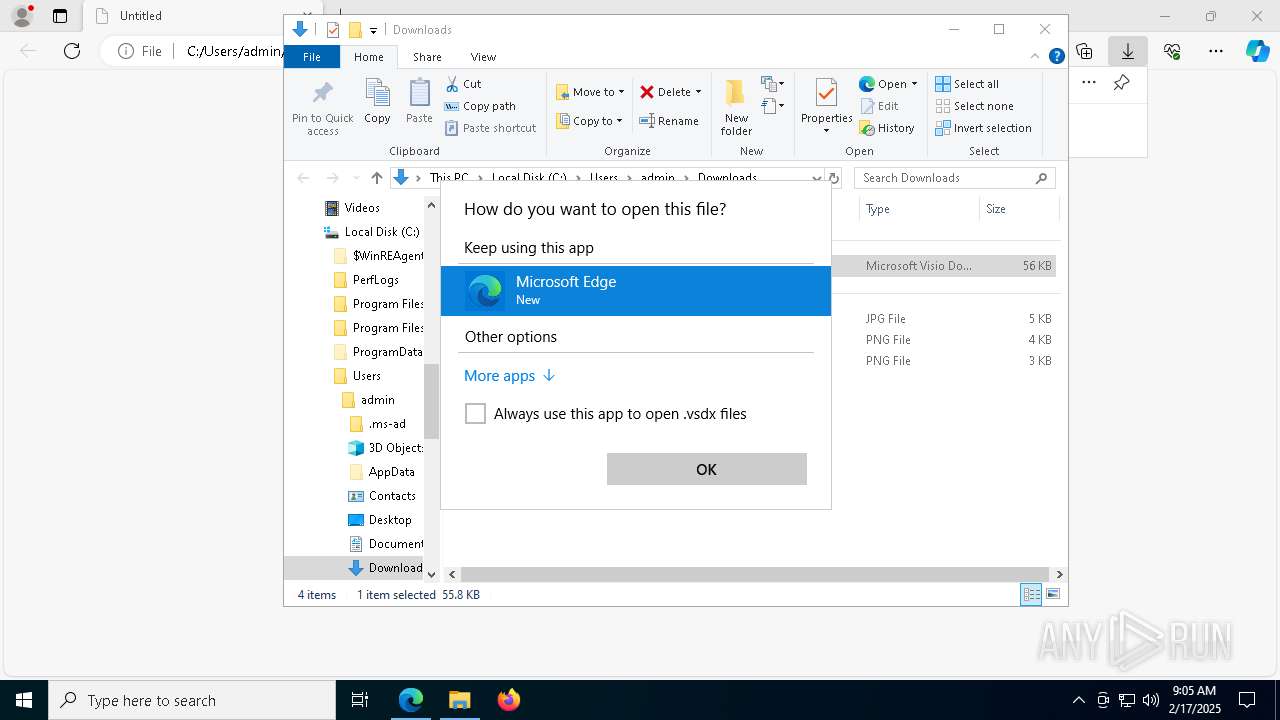This screenshot has height=720, width=1280.
Task: Select Local Disk (C:) in the tree
Action: coord(371,232)
